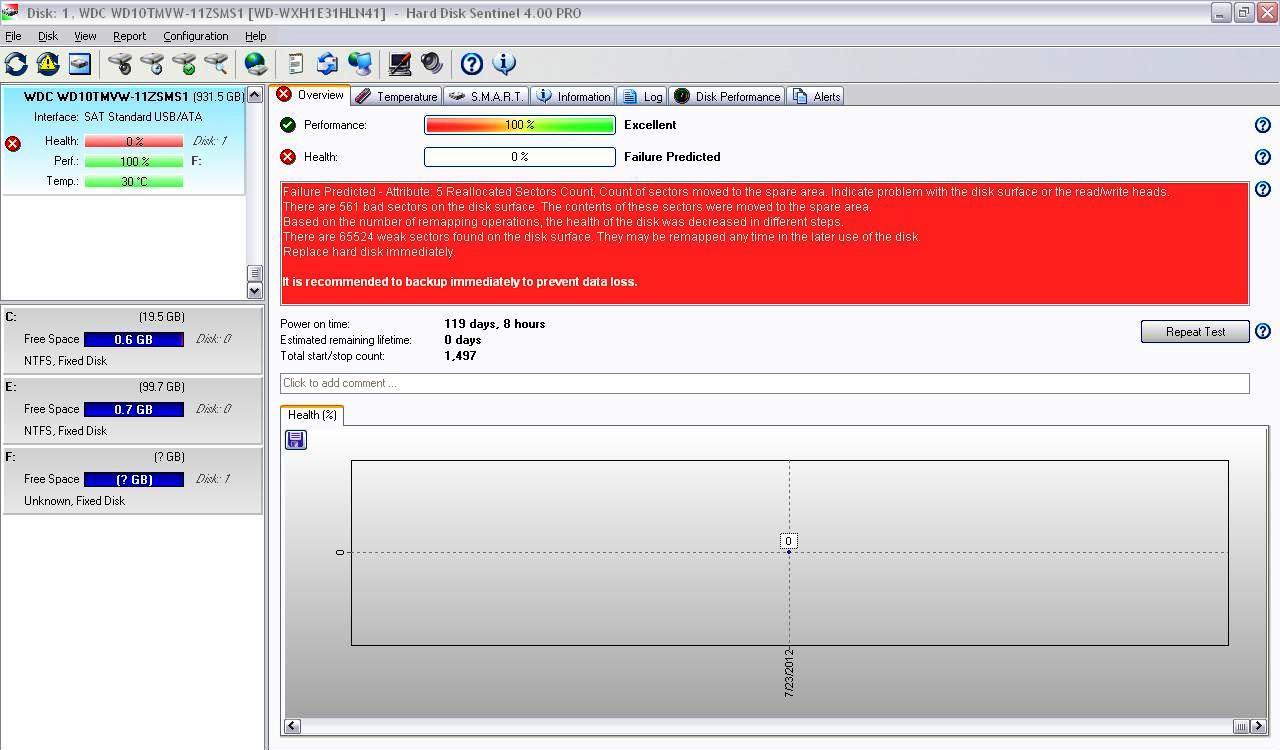The height and width of the screenshot is (750, 1280).
Task: Click the globe with disk toolbar icon
Action: click(257, 64)
